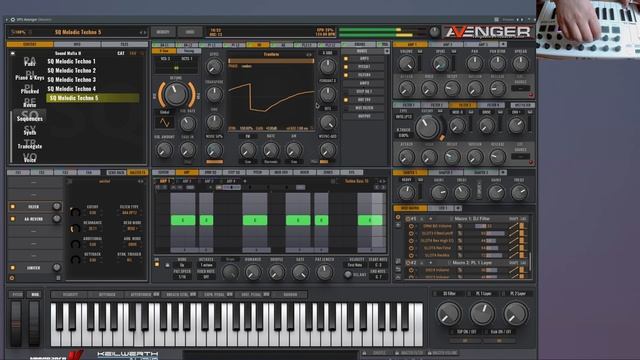Viewport: 640px width, 360px height.
Task: Click the Spread knob in AMP section
Action: pyautogui.click(x=520, y=64)
